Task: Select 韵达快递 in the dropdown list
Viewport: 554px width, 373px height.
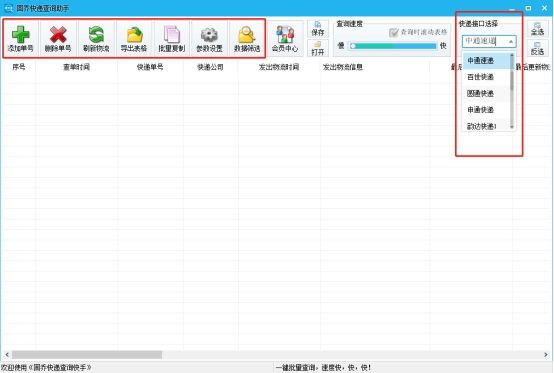Action: tap(486, 126)
